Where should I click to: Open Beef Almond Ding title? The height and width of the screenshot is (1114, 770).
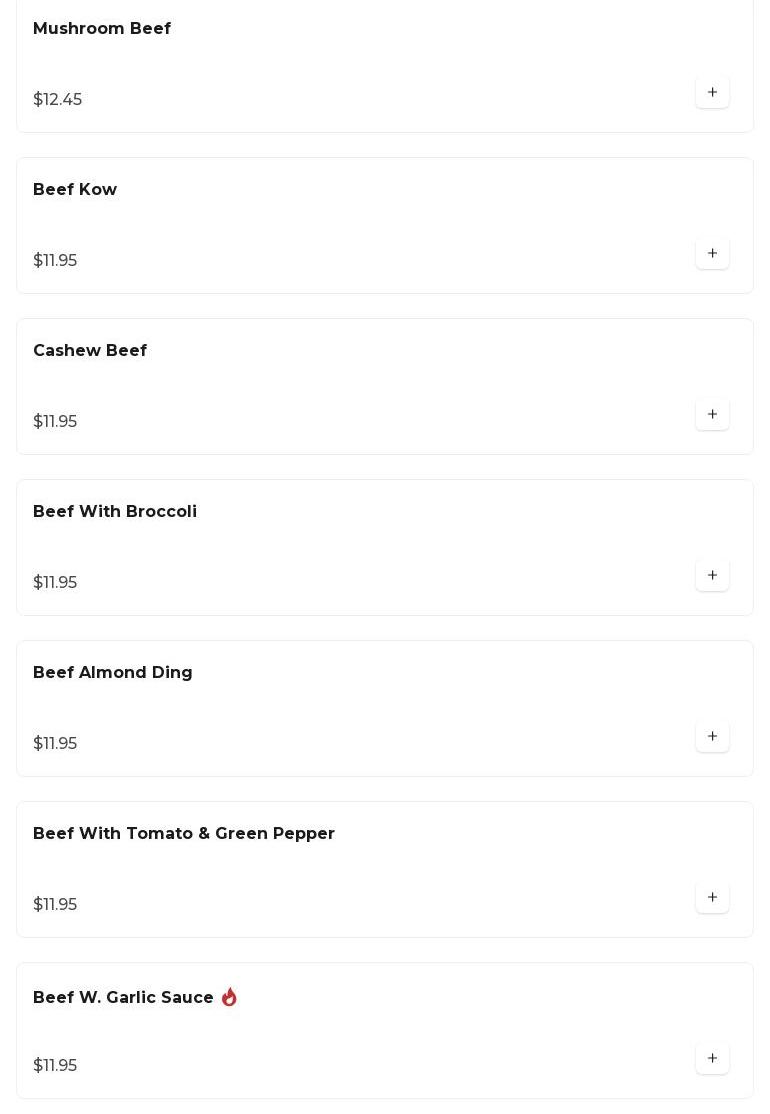(x=113, y=673)
